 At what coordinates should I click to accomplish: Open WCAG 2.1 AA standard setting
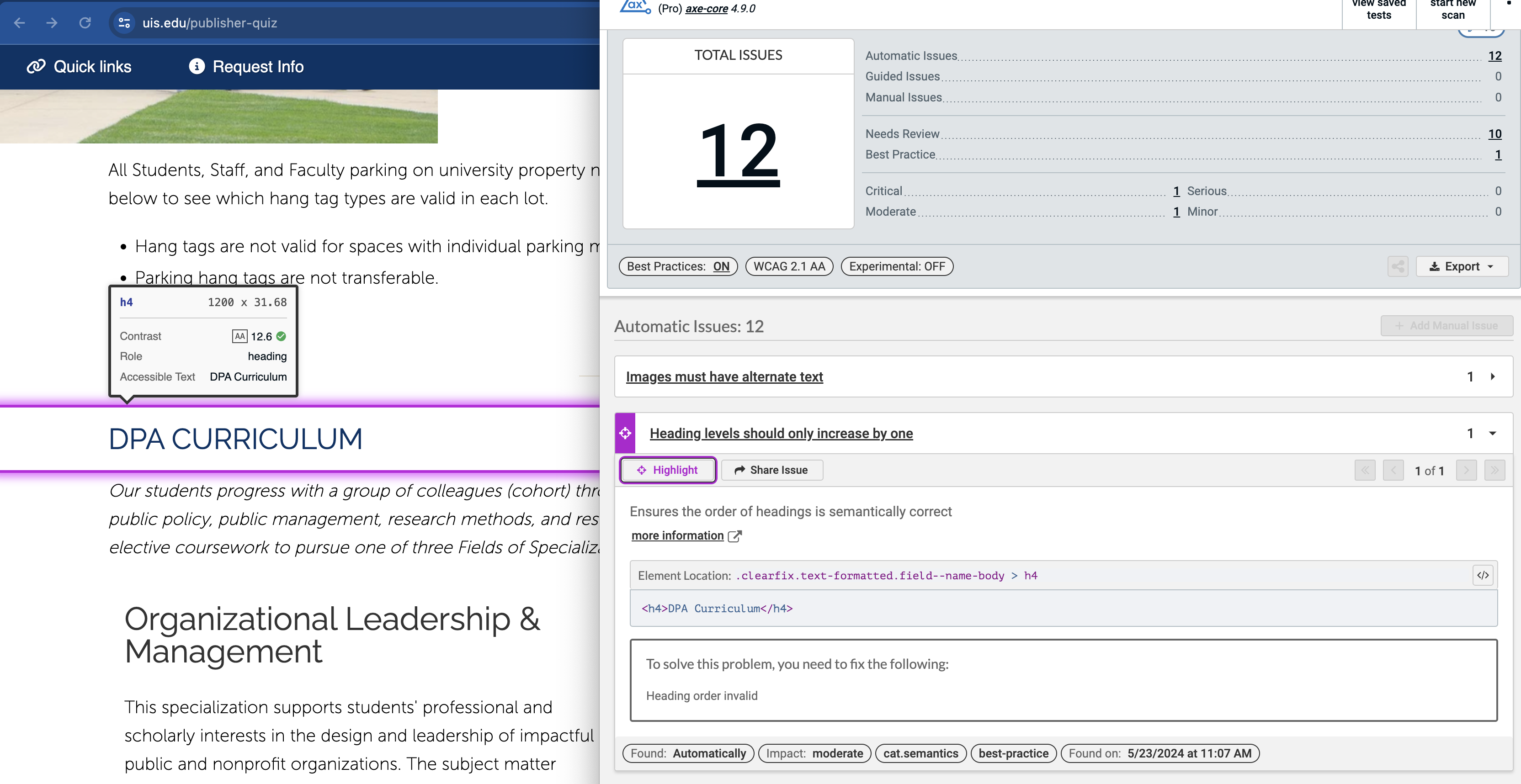click(789, 266)
